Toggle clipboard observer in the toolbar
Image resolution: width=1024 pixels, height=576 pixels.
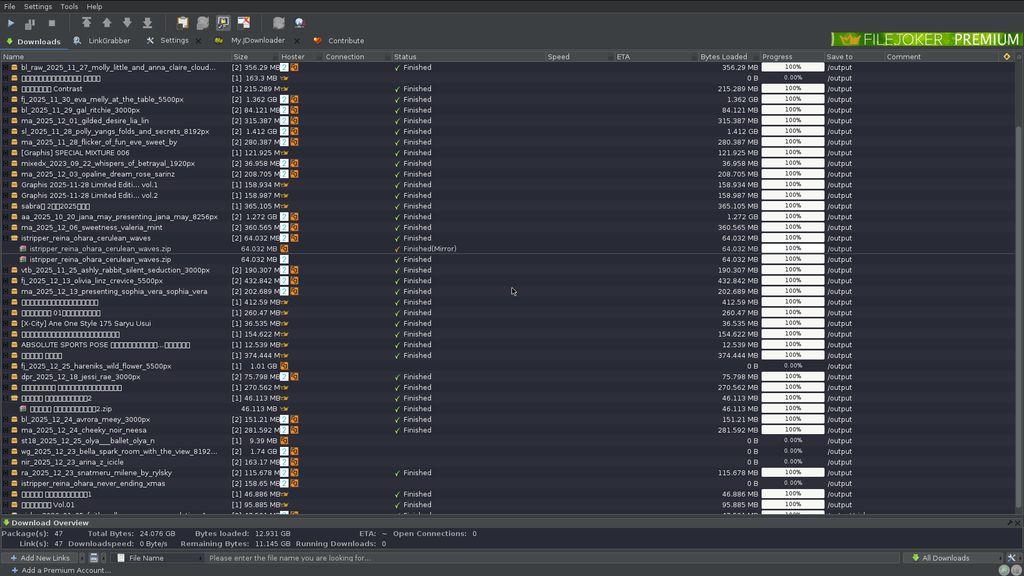click(x=182, y=23)
